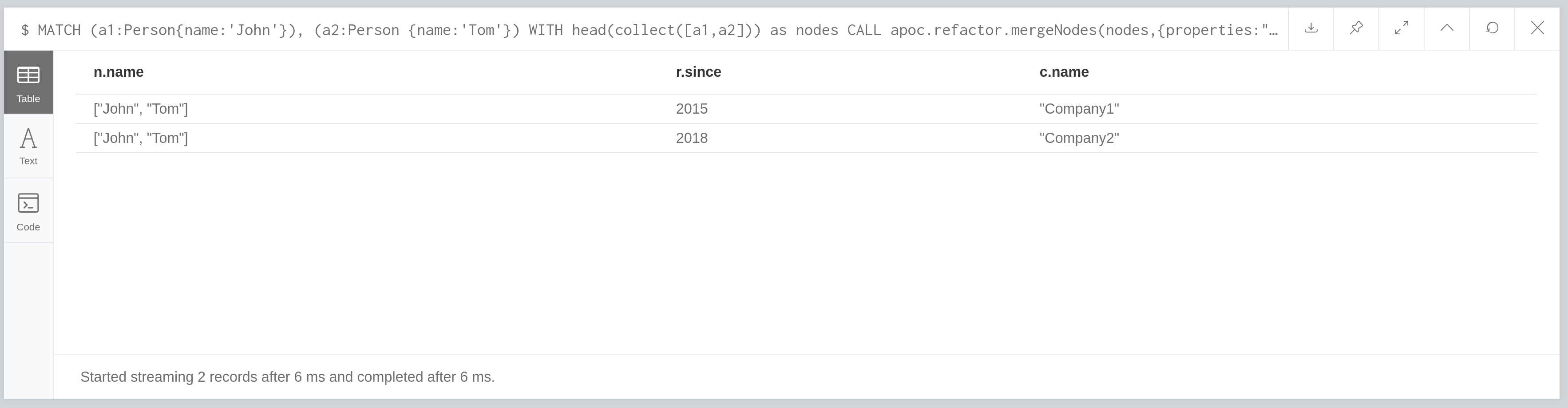The image size is (1568, 408).
Task: Click the 2018 value in results
Action: [x=692, y=138]
